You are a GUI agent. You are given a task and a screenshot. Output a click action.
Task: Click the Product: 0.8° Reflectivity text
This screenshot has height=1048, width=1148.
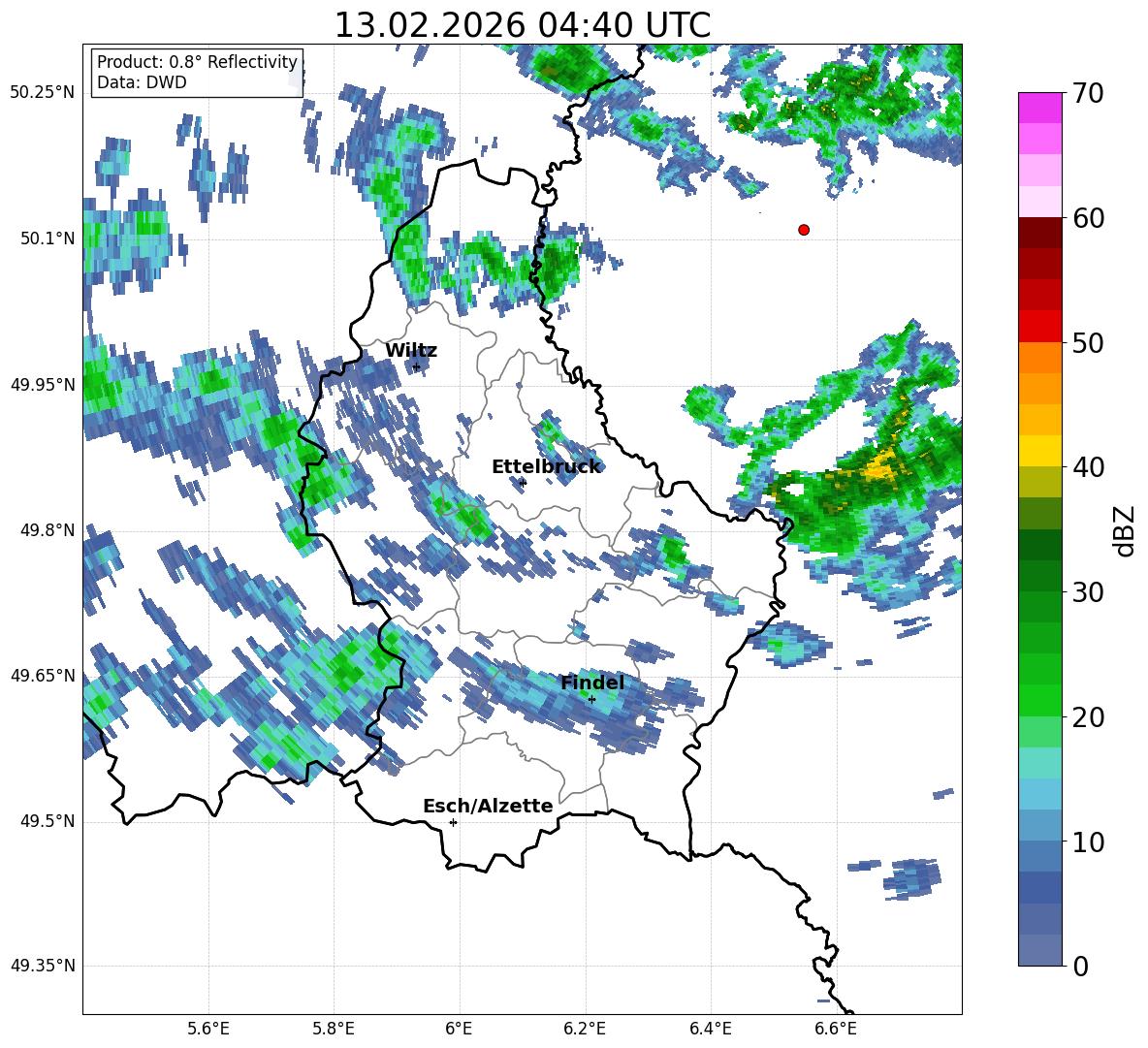(197, 62)
